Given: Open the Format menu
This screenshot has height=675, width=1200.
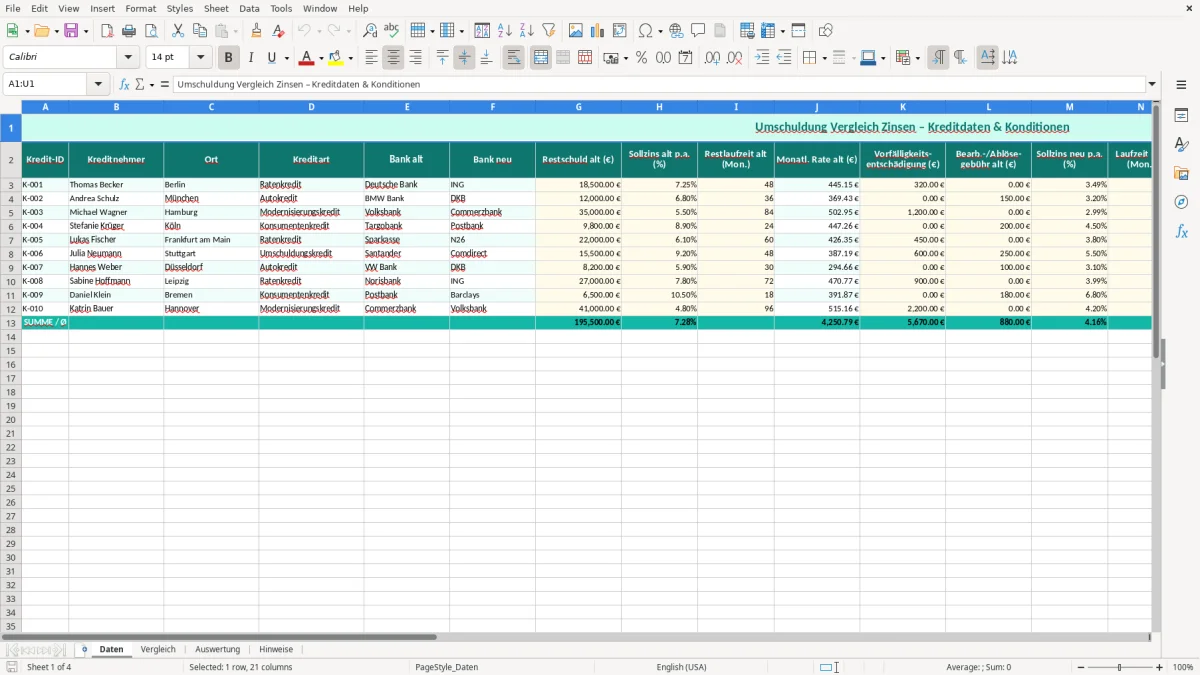Looking at the screenshot, I should [x=141, y=8].
